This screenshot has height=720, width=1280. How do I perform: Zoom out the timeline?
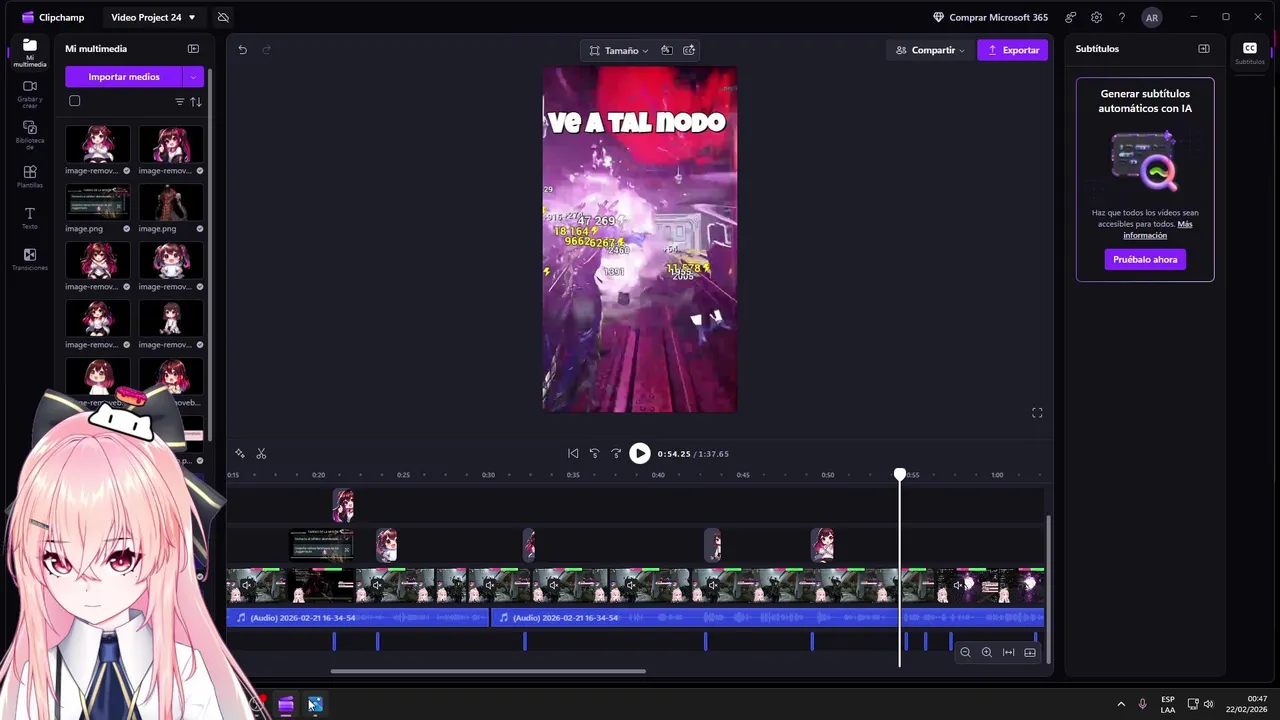tap(965, 653)
